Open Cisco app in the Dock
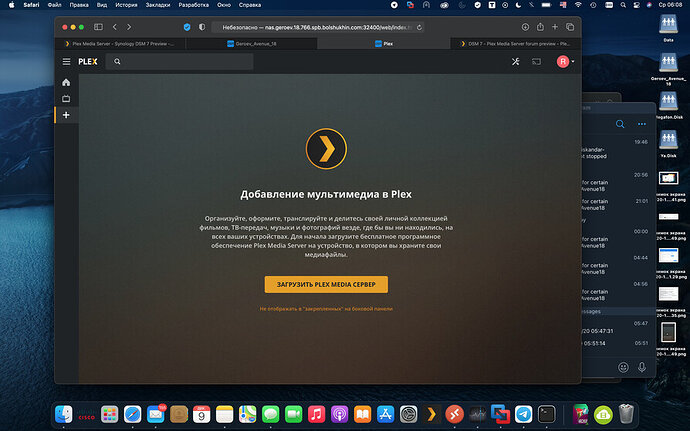 (87, 415)
